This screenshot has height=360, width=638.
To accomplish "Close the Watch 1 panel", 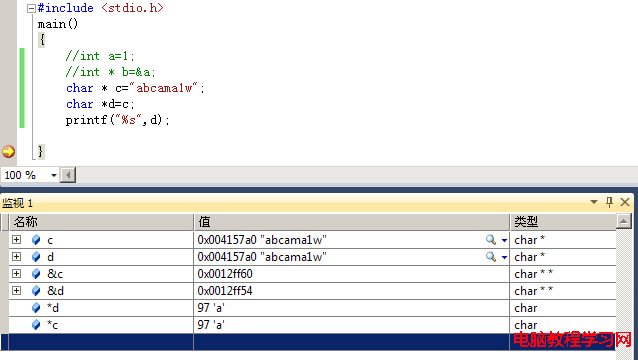I will (625, 202).
